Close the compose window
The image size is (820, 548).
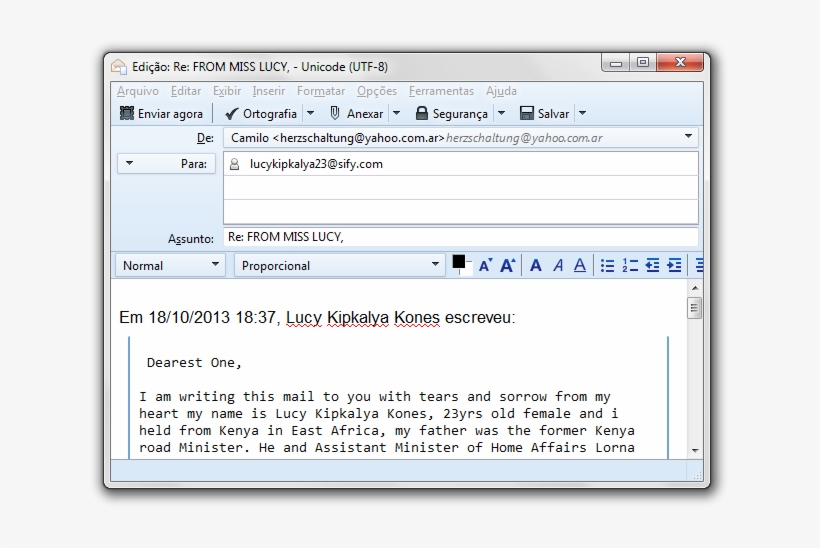(680, 63)
